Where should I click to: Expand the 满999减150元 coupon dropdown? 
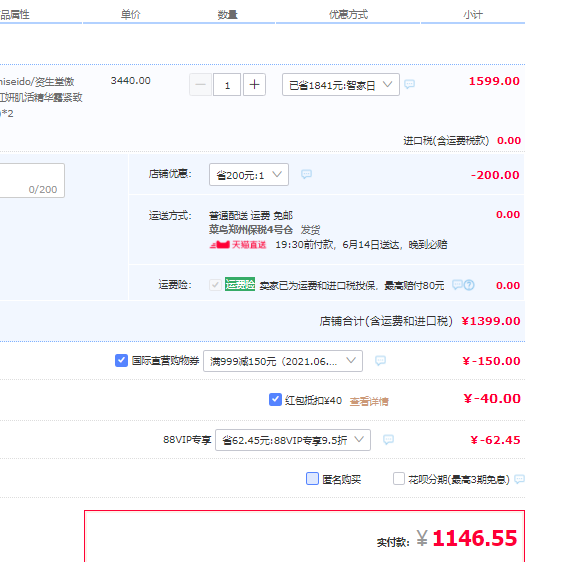point(283,361)
